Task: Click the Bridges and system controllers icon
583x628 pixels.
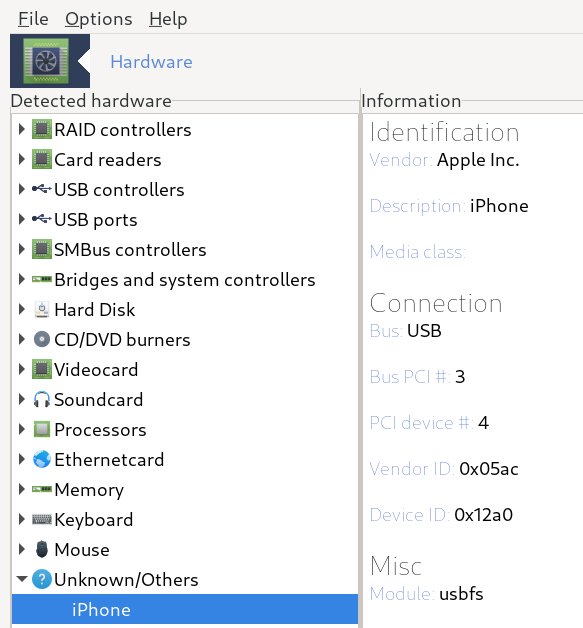Action: point(42,279)
